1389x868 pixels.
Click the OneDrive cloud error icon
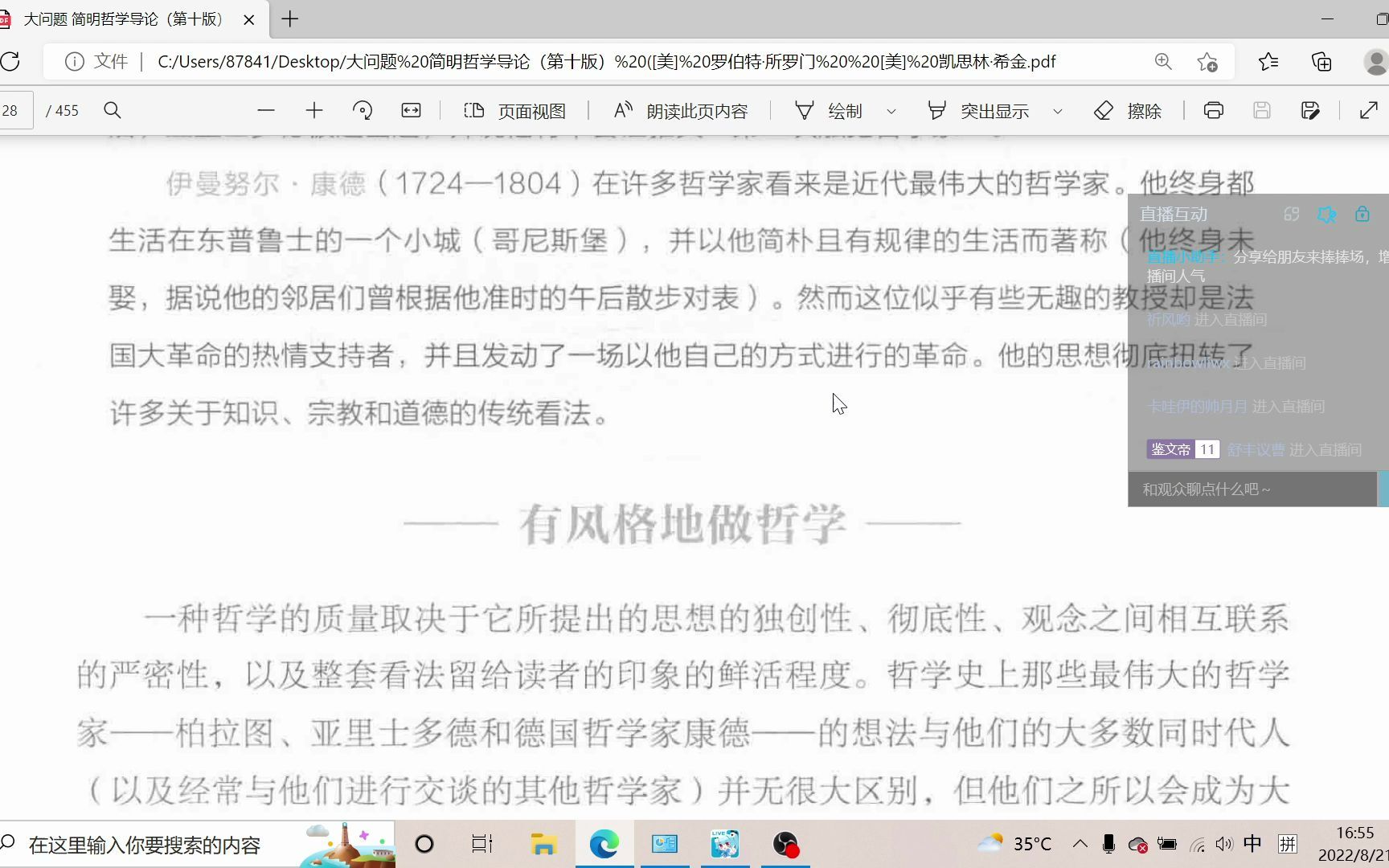1137,844
